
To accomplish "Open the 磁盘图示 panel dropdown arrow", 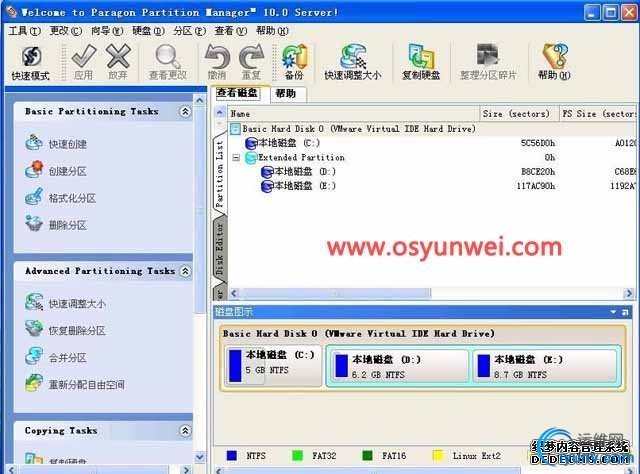I will click(613, 312).
